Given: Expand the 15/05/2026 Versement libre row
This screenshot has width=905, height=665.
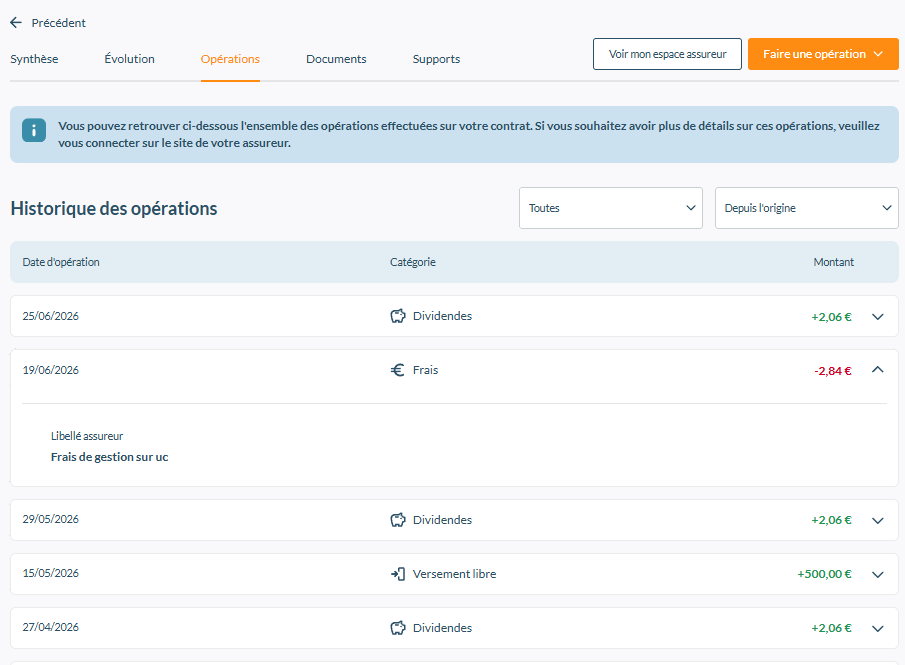Looking at the screenshot, I should click(877, 574).
